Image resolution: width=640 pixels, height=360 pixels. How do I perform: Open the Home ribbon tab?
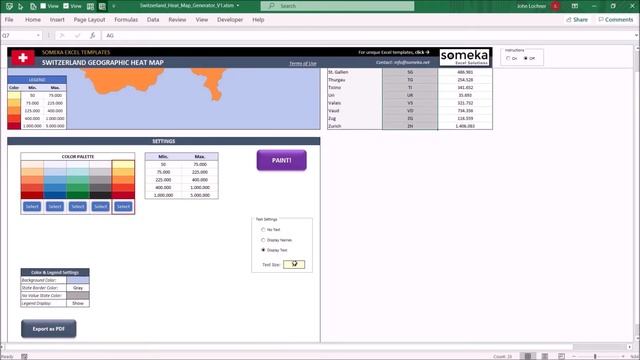33,20
